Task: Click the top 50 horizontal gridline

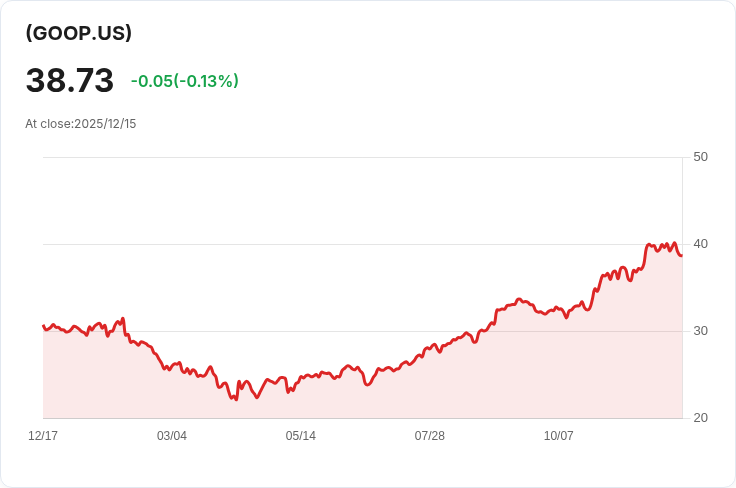Action: point(362,157)
